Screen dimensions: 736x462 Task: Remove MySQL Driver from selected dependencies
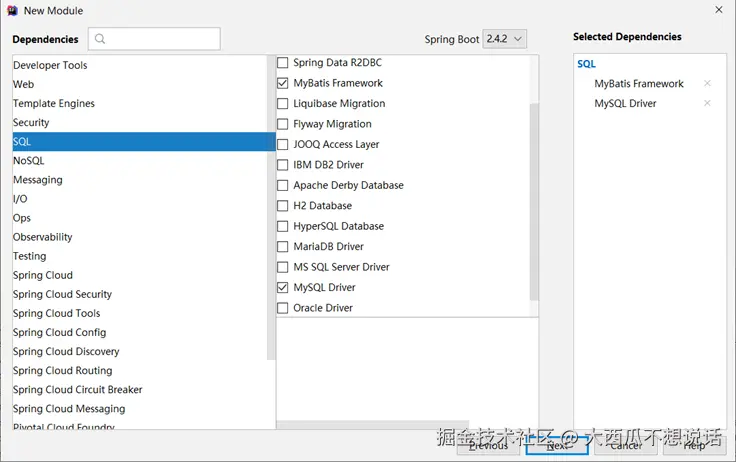[707, 103]
